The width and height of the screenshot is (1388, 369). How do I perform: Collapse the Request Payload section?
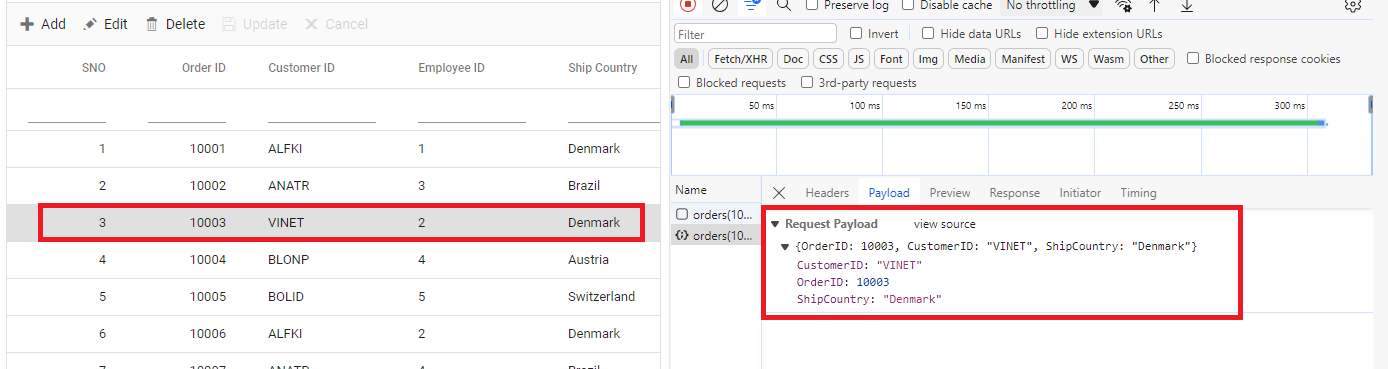[x=775, y=224]
